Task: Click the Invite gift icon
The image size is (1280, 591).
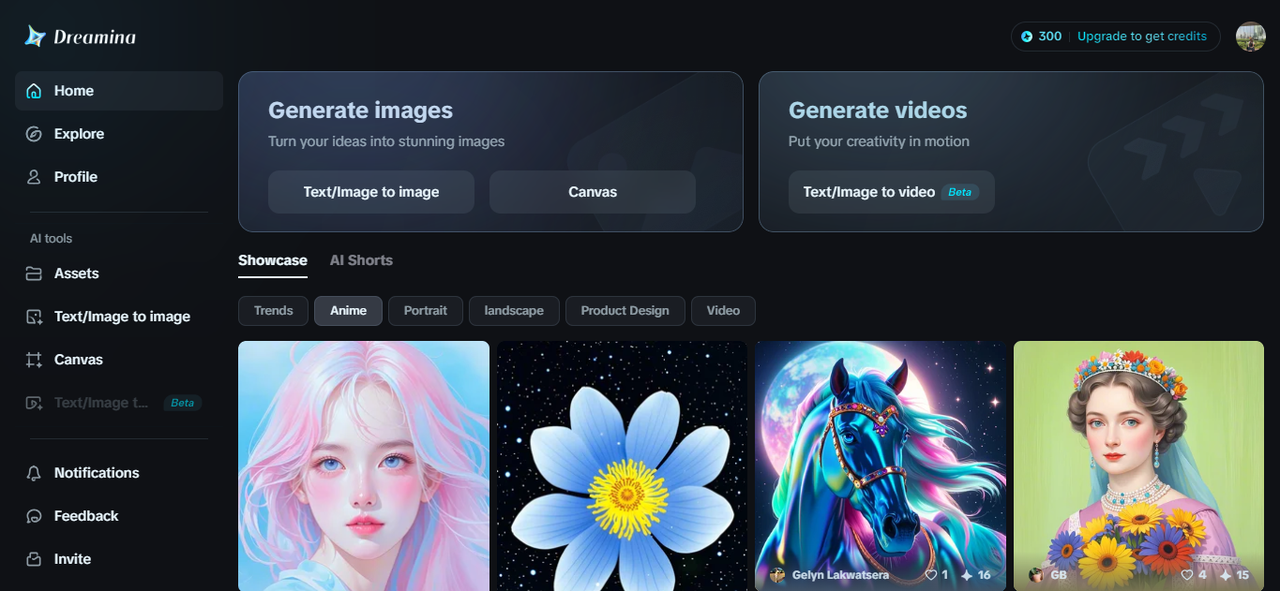Action: tap(34, 559)
